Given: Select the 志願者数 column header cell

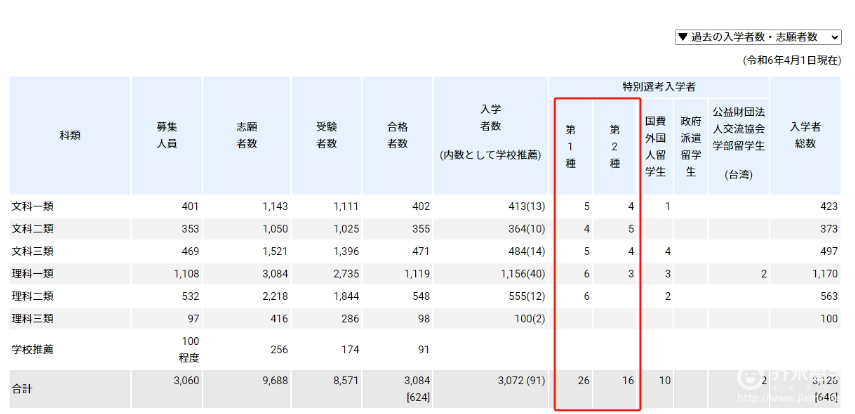Looking at the screenshot, I should click(247, 136).
